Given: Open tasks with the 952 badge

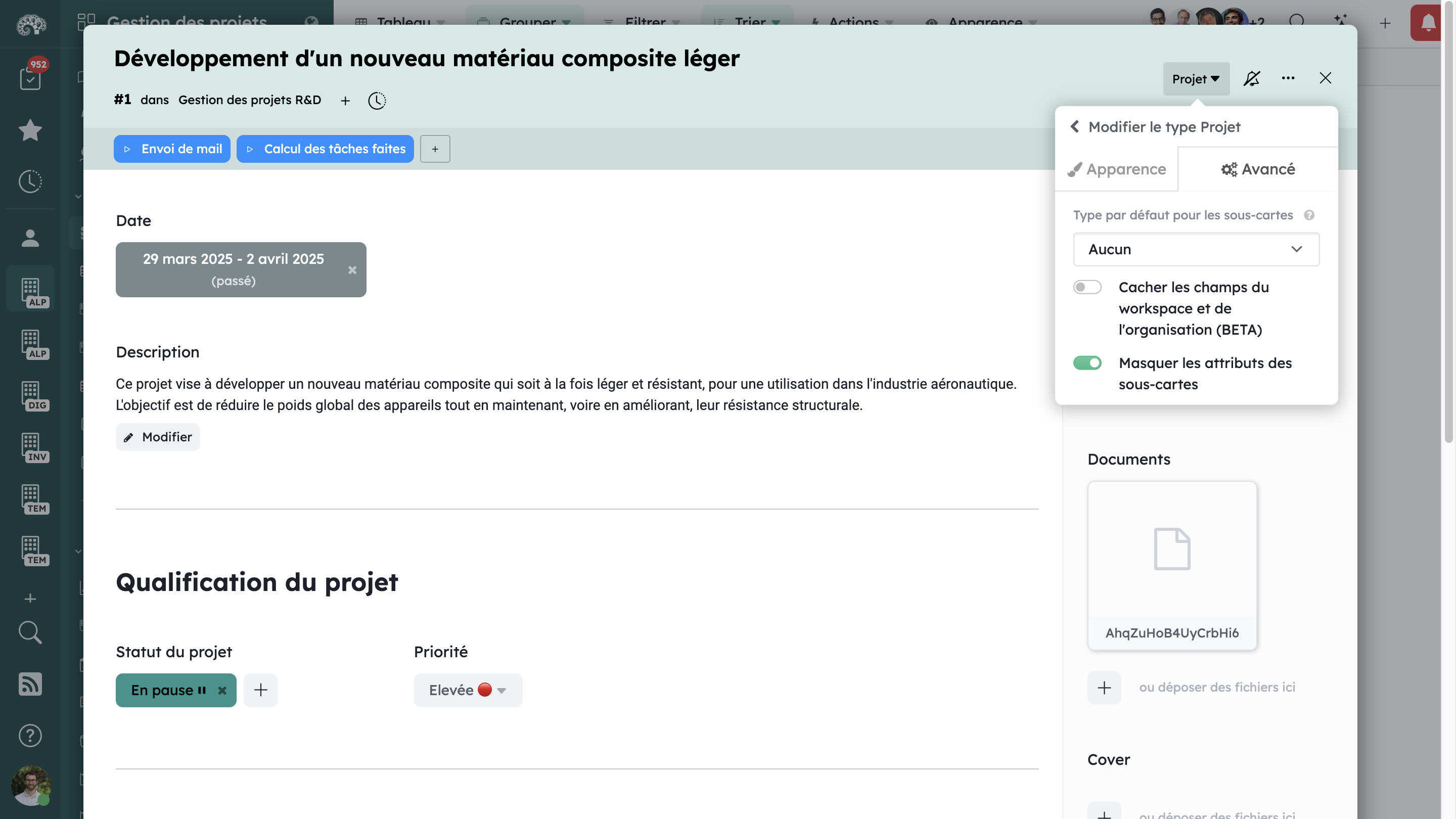Looking at the screenshot, I should [x=29, y=79].
